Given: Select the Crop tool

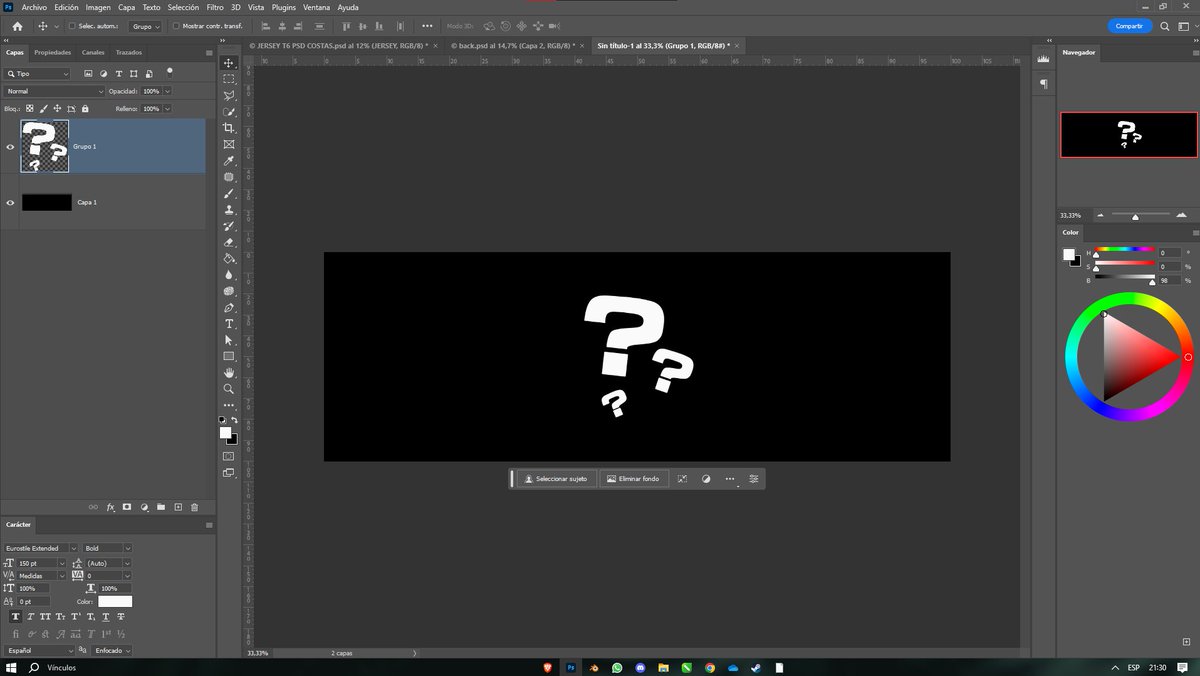Looking at the screenshot, I should pos(229,128).
